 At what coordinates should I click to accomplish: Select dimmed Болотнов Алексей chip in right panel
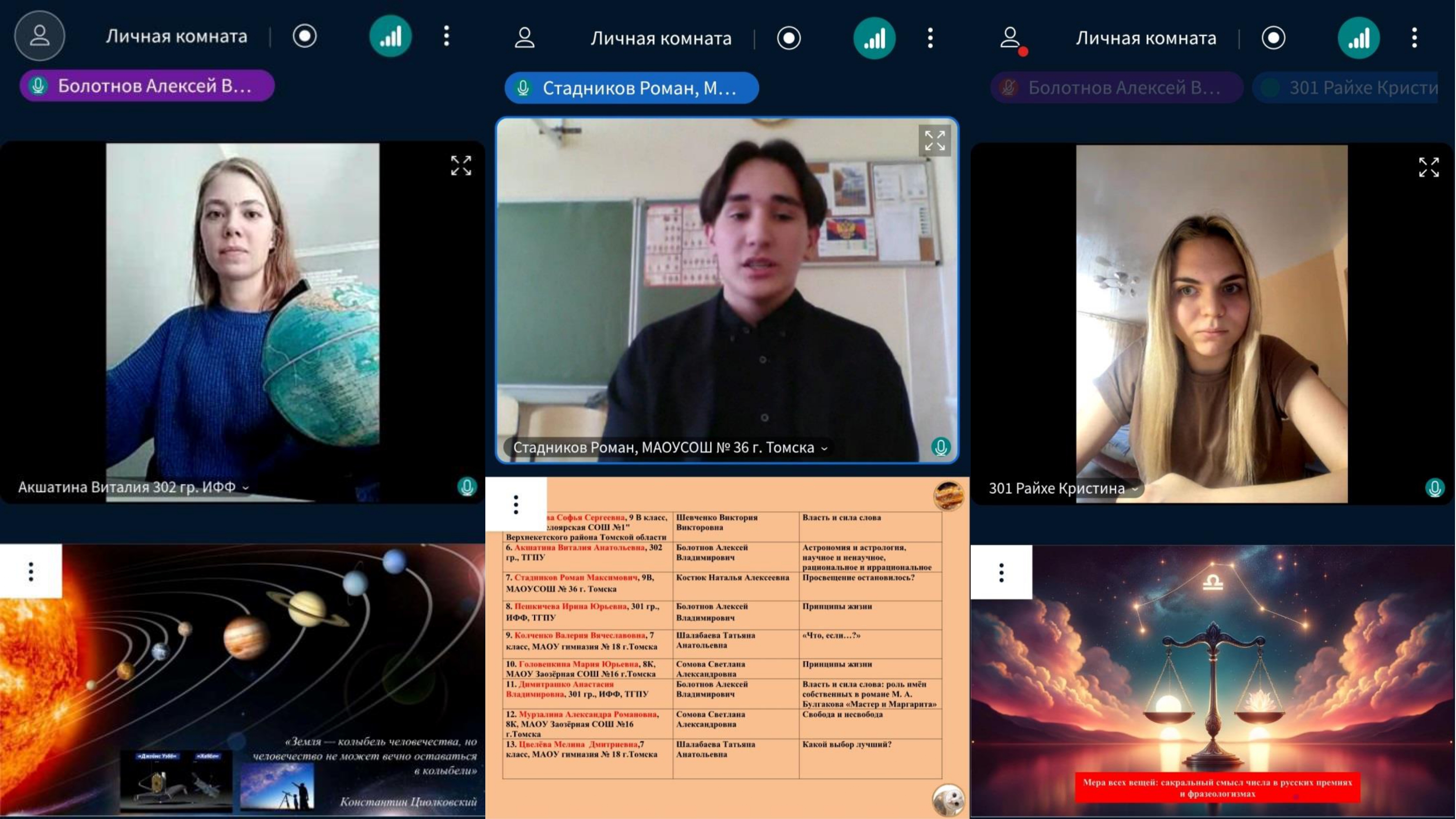(x=1117, y=88)
